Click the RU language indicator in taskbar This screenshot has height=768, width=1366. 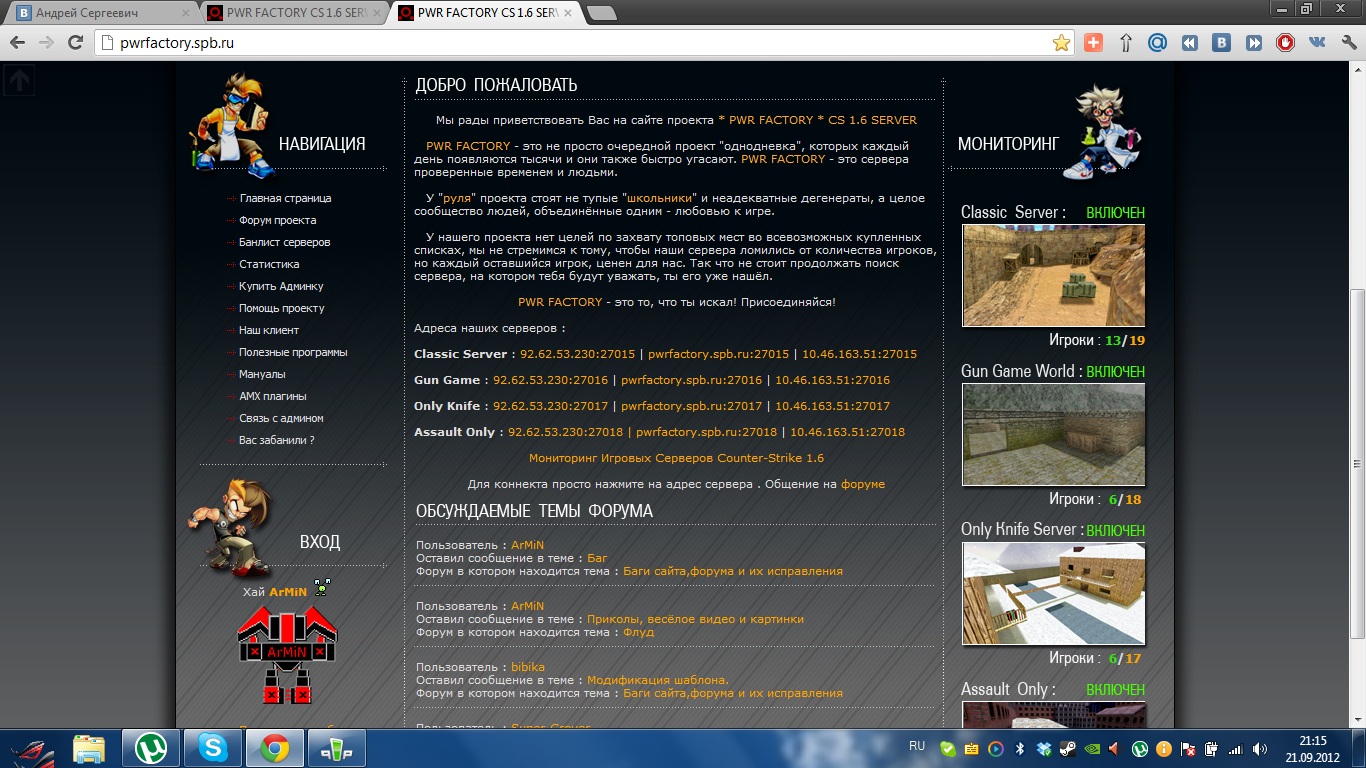(916, 746)
